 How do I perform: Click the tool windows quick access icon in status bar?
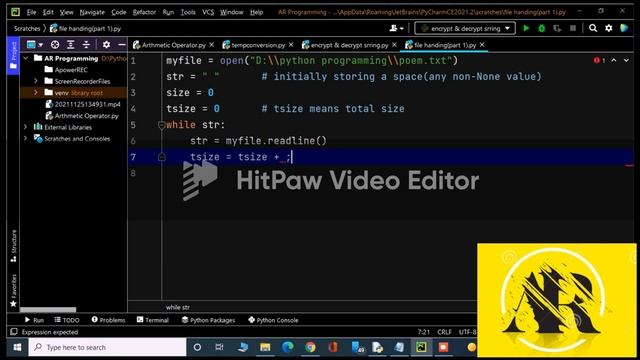pos(13,332)
